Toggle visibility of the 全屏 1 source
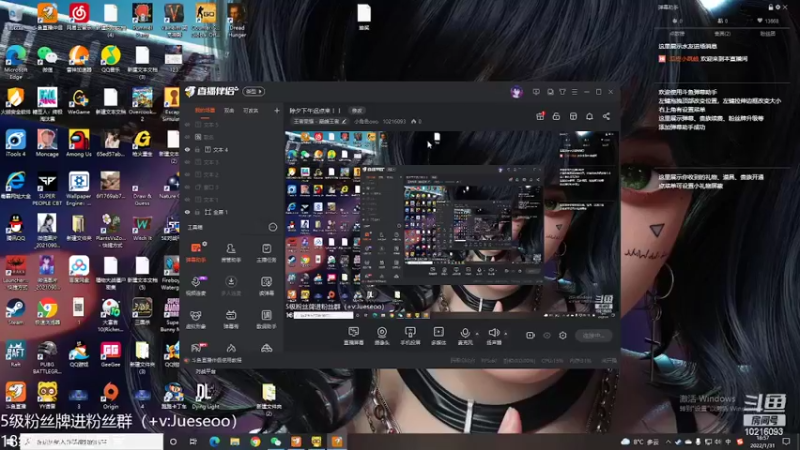800x450 pixels. (x=187, y=212)
